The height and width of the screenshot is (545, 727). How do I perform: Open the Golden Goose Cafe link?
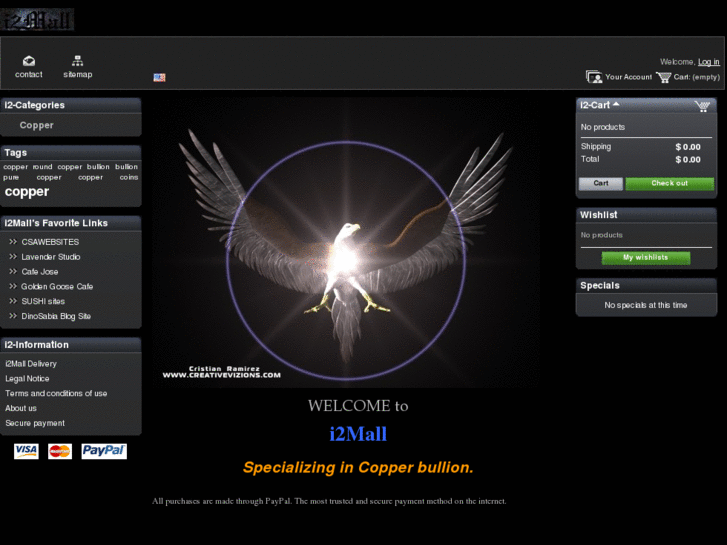pos(57,287)
